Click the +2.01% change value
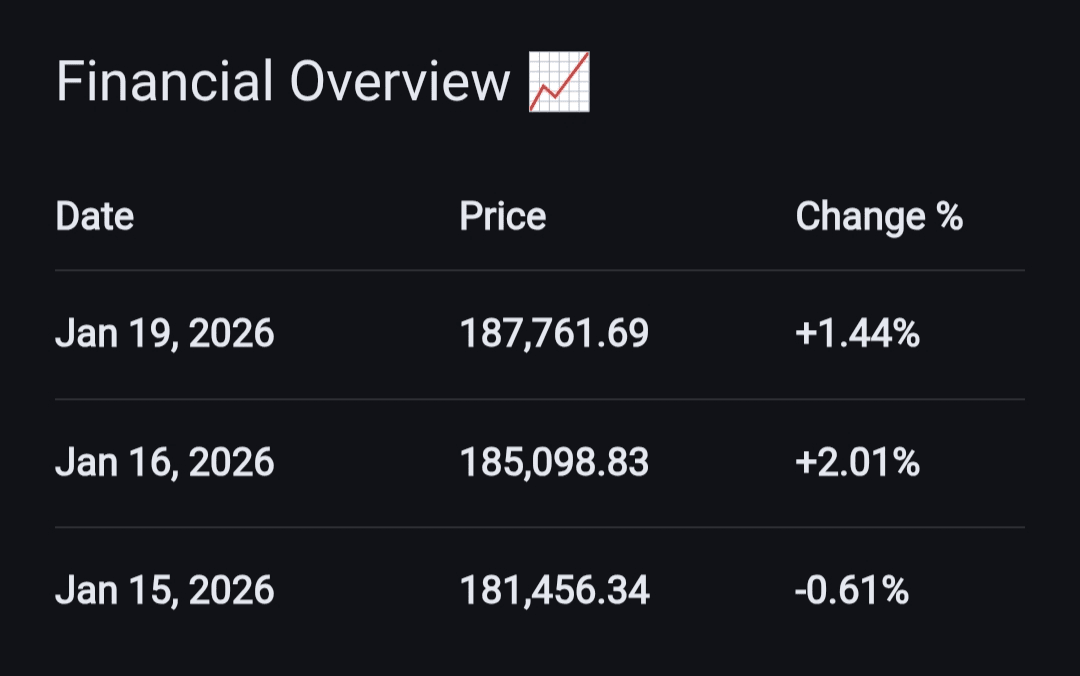 coord(857,462)
